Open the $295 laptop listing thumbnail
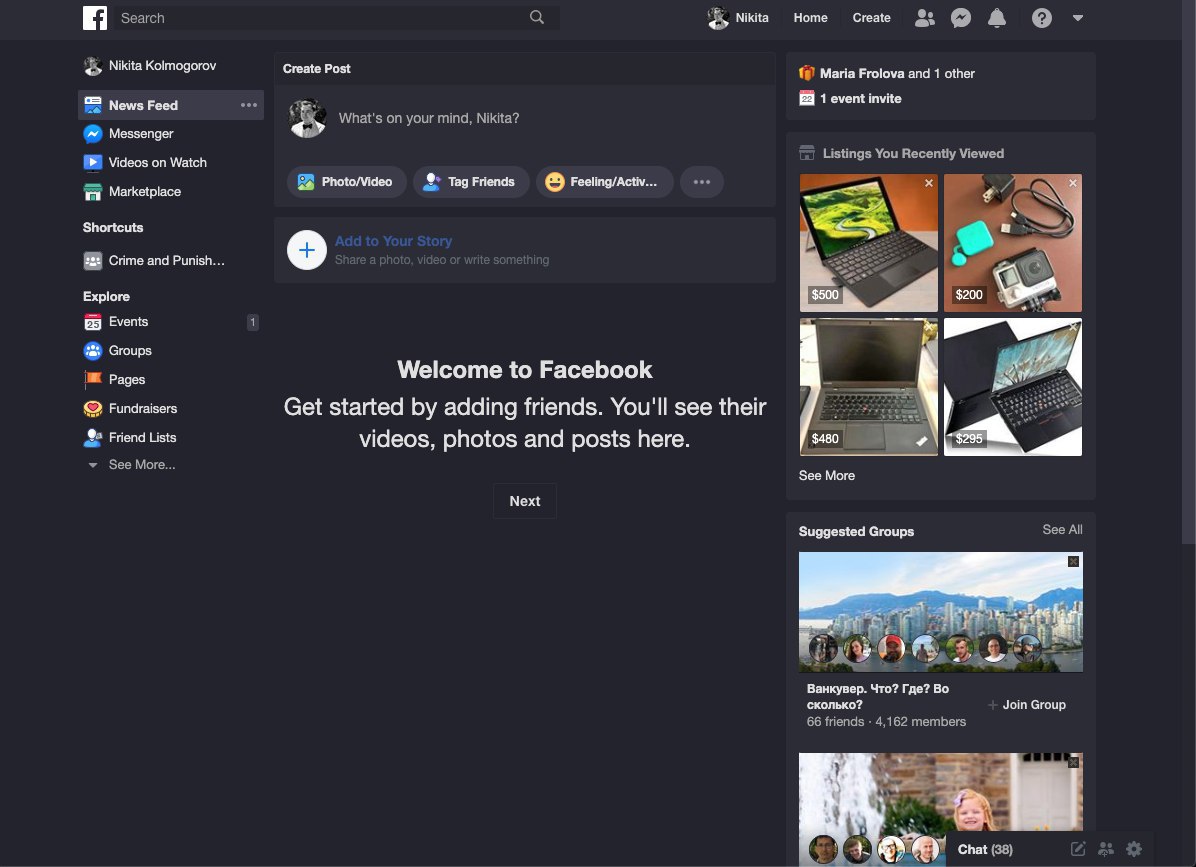 coord(1013,387)
